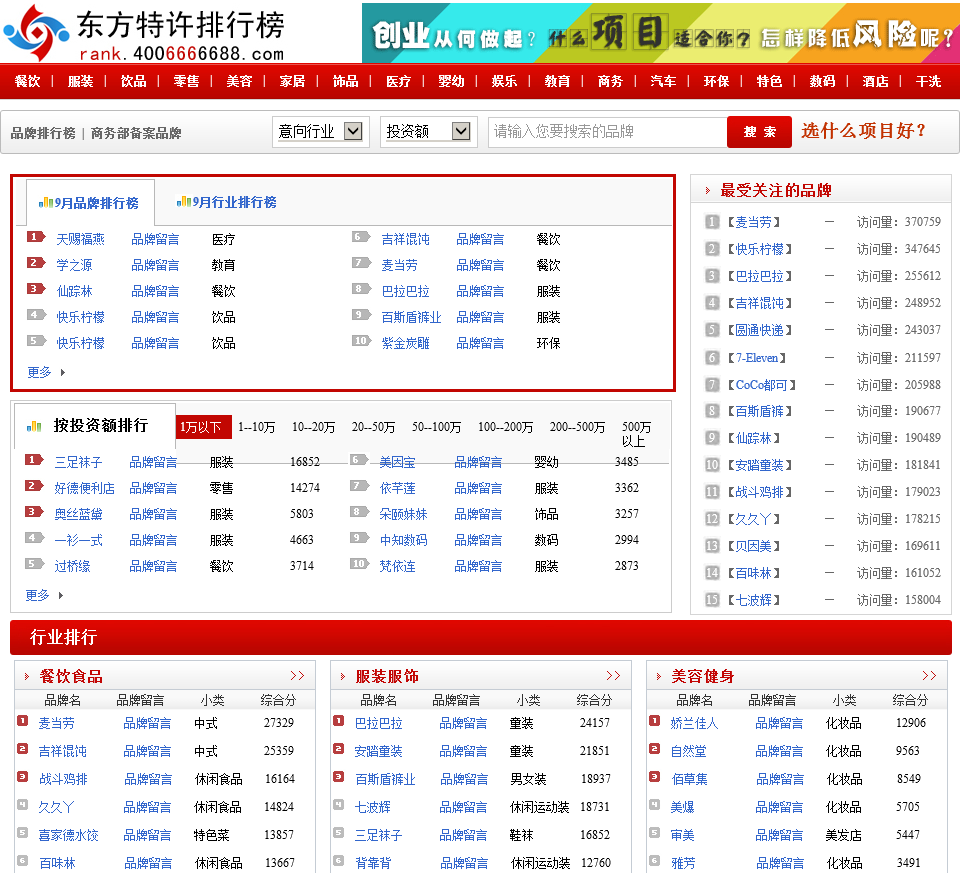This screenshot has height=873, width=960.
Task: Expand 更多 under the investment ranking list
Action: click(43, 595)
